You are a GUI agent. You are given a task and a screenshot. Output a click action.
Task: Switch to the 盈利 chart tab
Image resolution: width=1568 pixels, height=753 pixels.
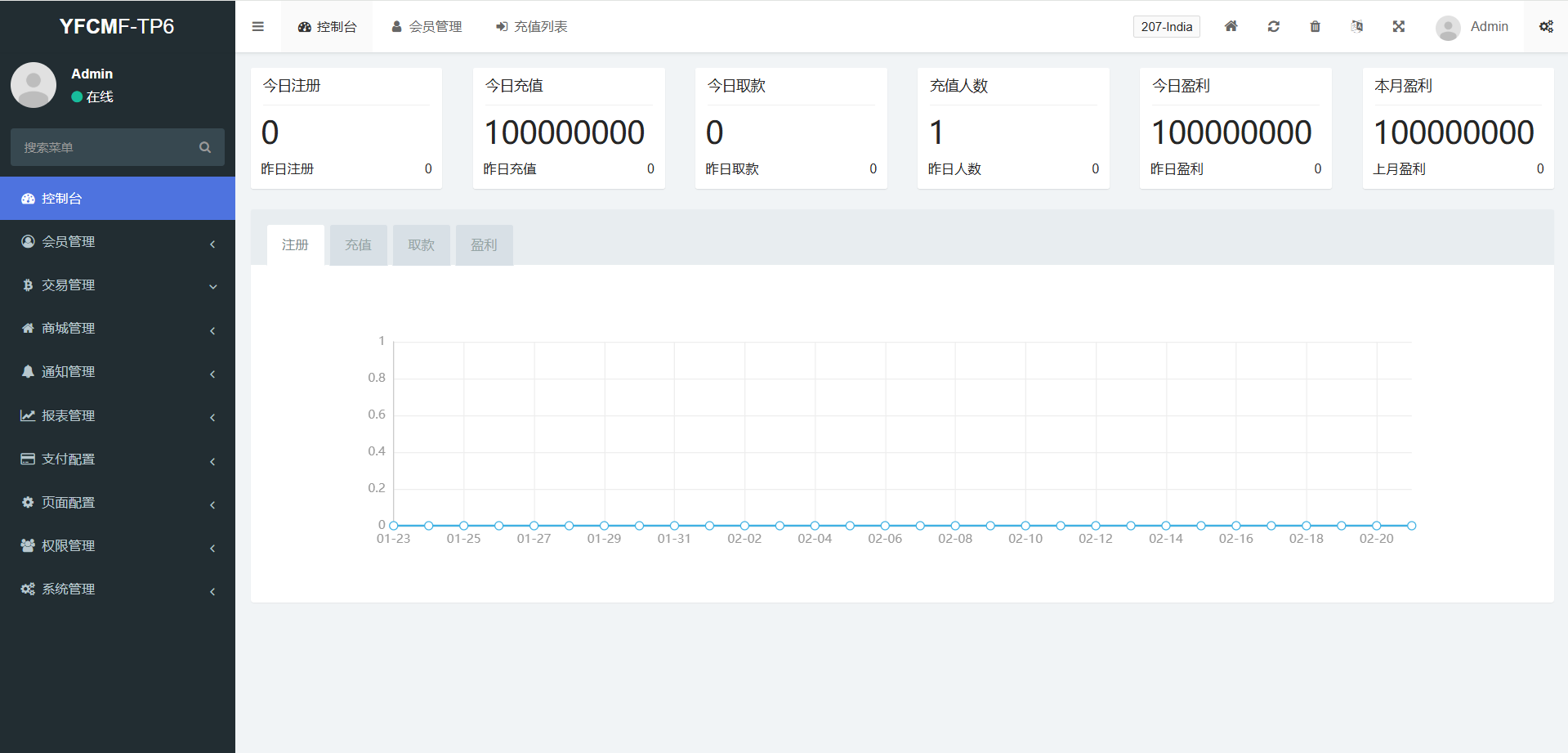click(x=484, y=245)
